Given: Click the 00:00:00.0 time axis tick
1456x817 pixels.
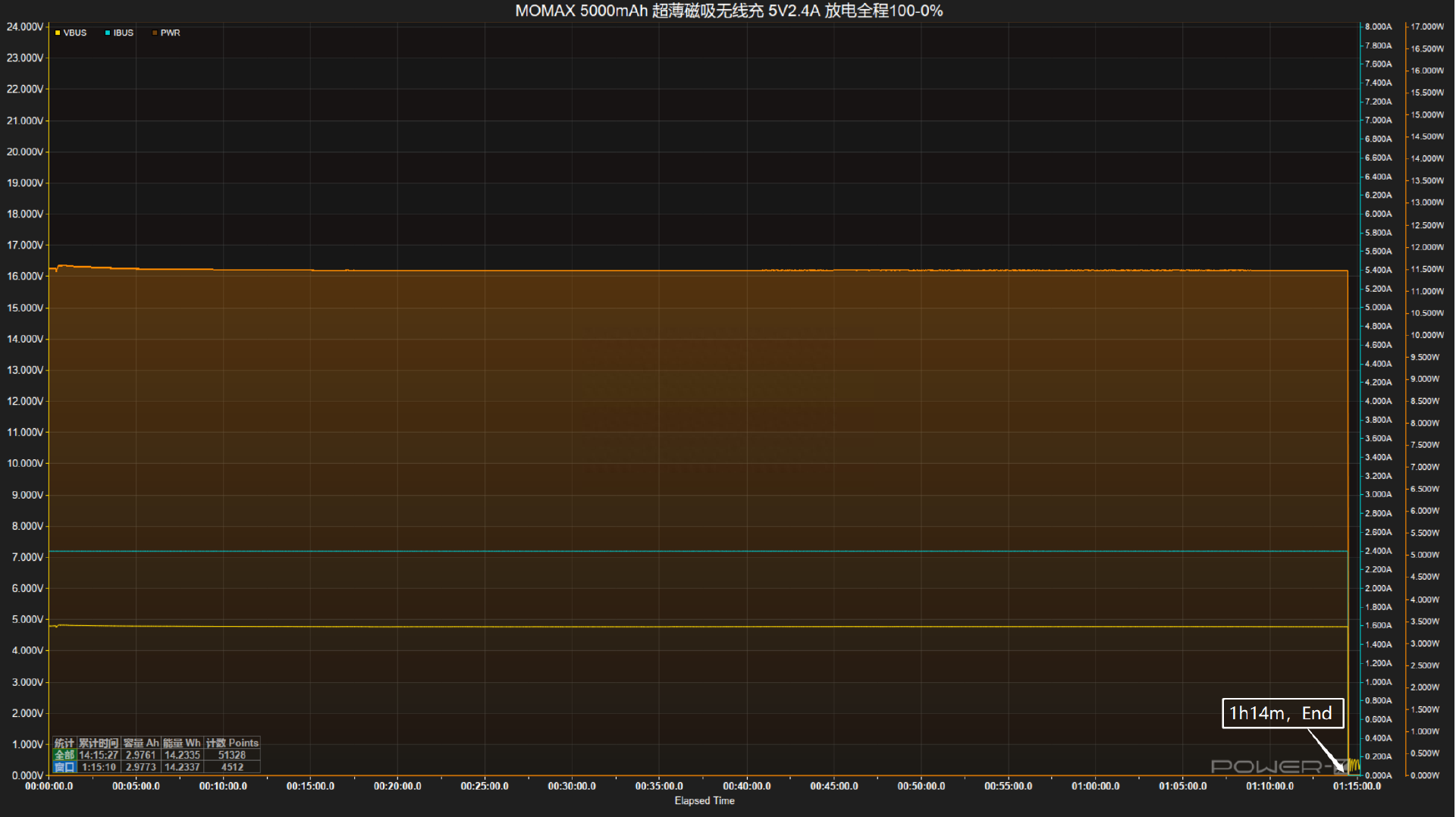Looking at the screenshot, I should (x=49, y=786).
